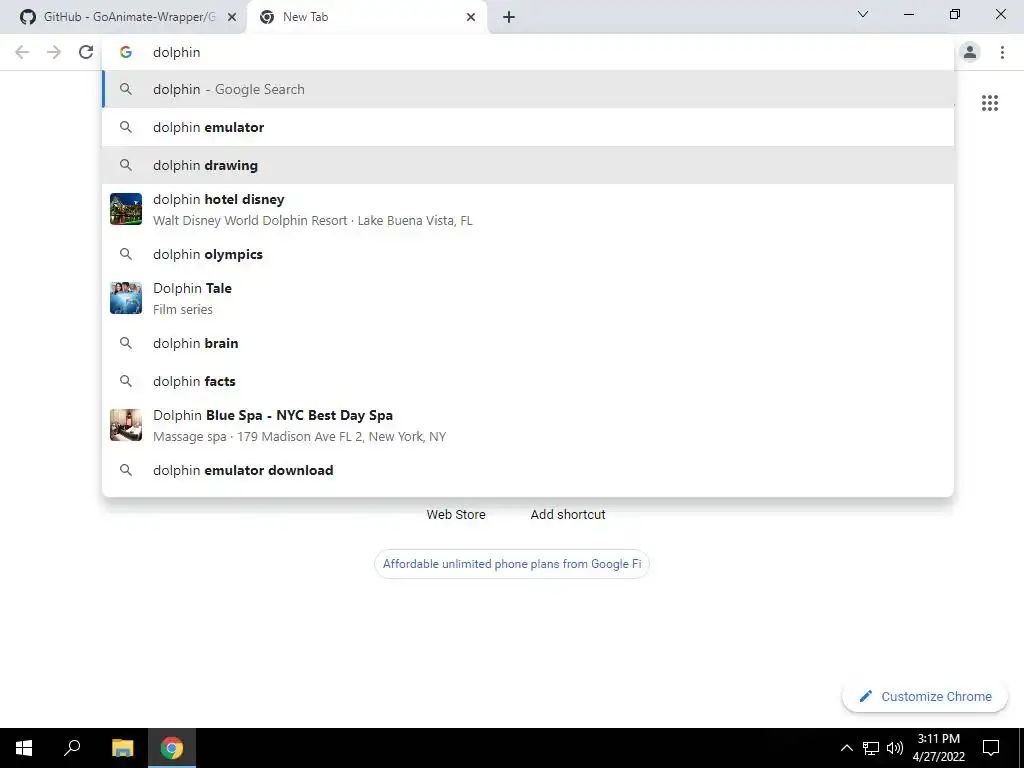Screen dimensions: 1024x768
Task: Open the Windows notification center
Action: (x=991, y=748)
